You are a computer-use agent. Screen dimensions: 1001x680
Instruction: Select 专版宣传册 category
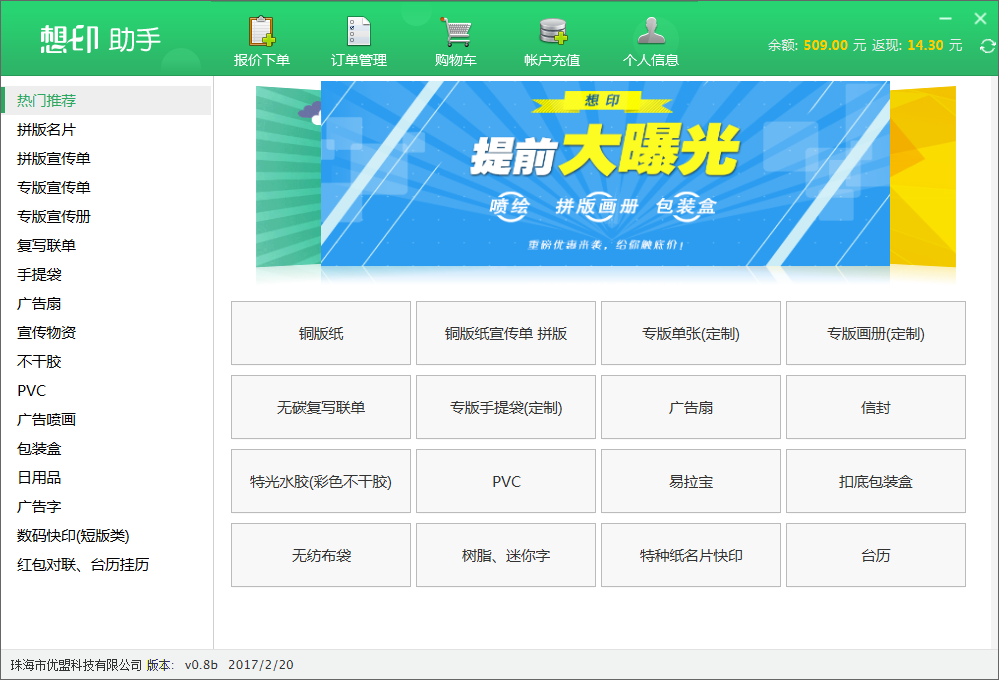click(x=107, y=216)
